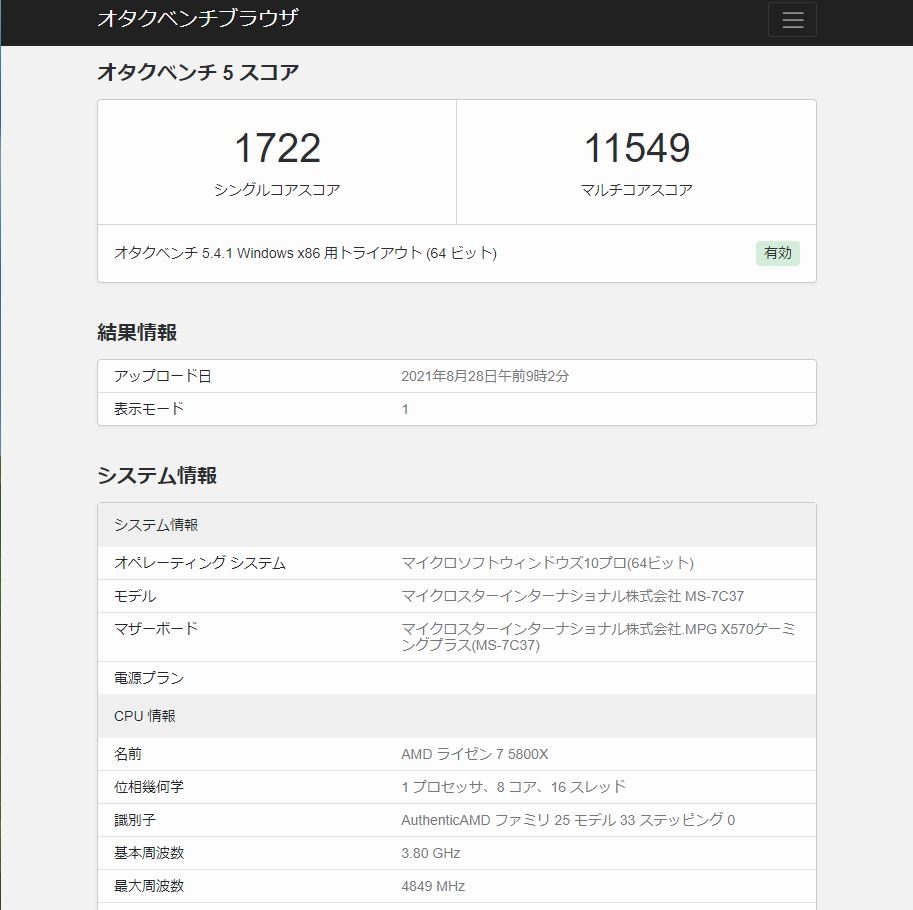This screenshot has width=913, height=910.
Task: Click the 基本周波数 row label
Action: [x=148, y=853]
